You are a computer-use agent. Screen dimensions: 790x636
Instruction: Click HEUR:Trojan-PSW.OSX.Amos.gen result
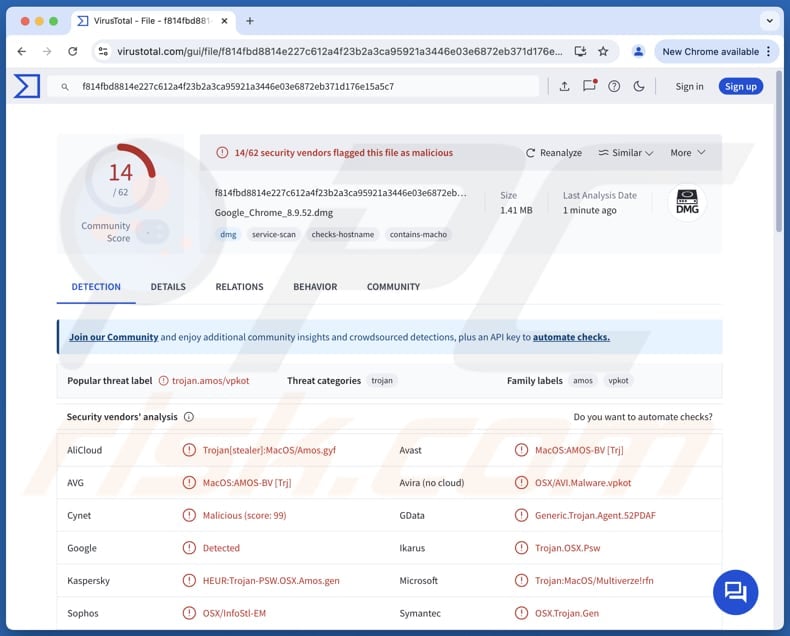(x=271, y=581)
